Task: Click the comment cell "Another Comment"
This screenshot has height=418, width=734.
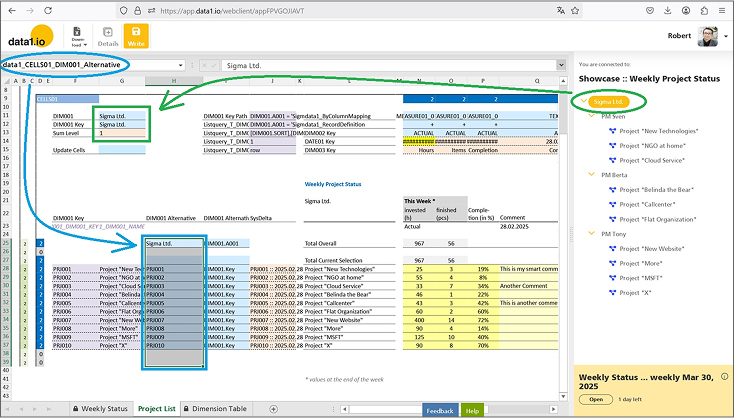Action: point(528,286)
